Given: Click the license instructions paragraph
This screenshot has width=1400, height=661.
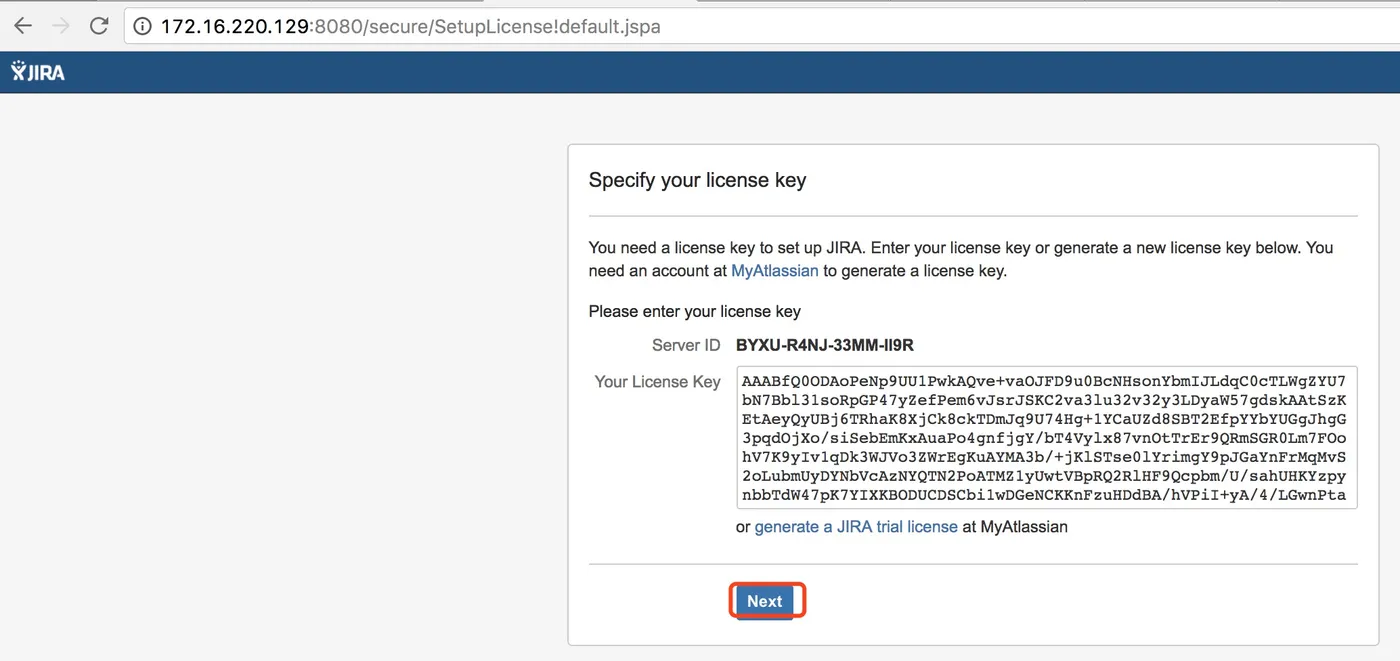Looking at the screenshot, I should pos(960,248).
